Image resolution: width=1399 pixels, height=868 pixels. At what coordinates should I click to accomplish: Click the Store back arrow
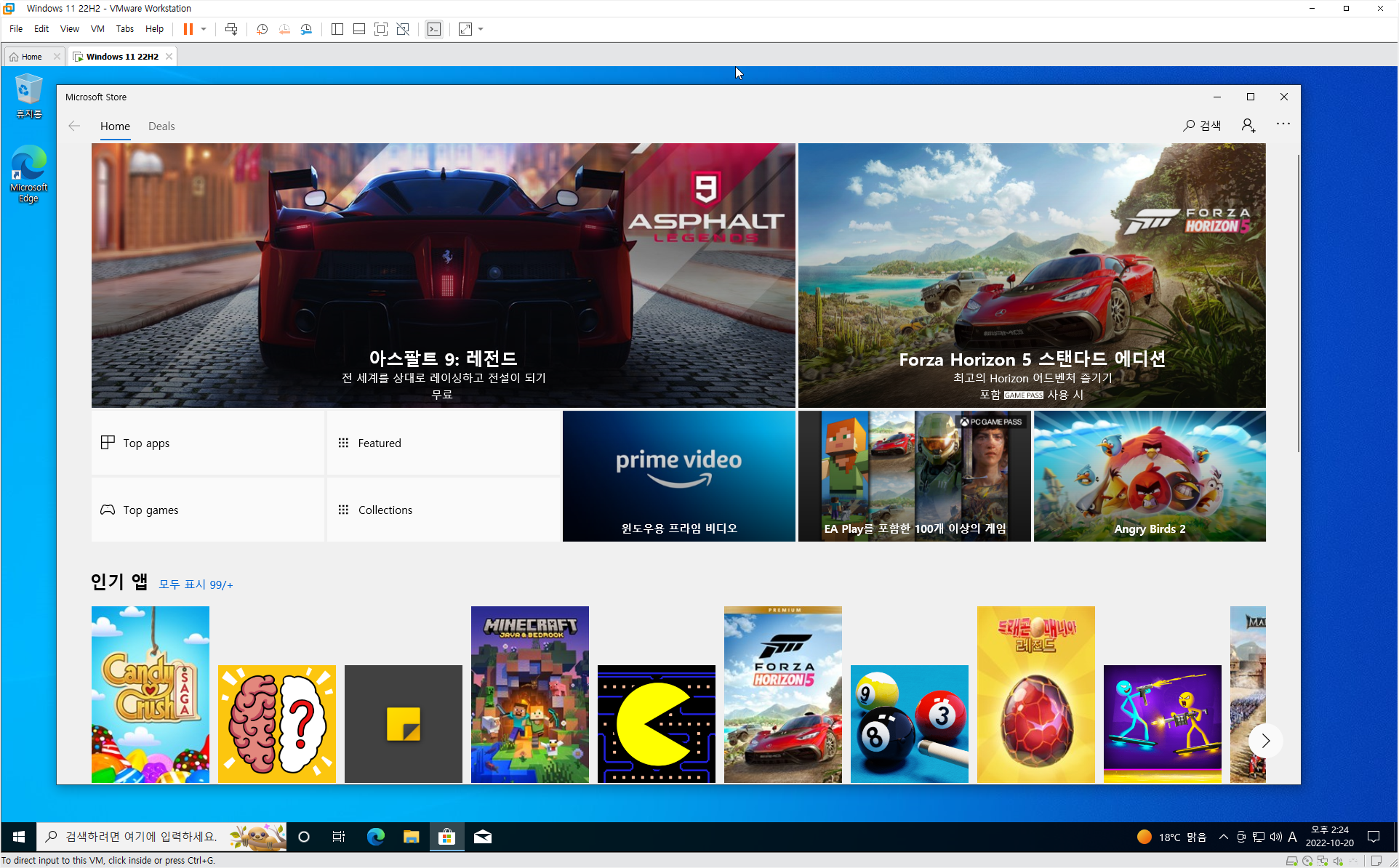point(74,126)
